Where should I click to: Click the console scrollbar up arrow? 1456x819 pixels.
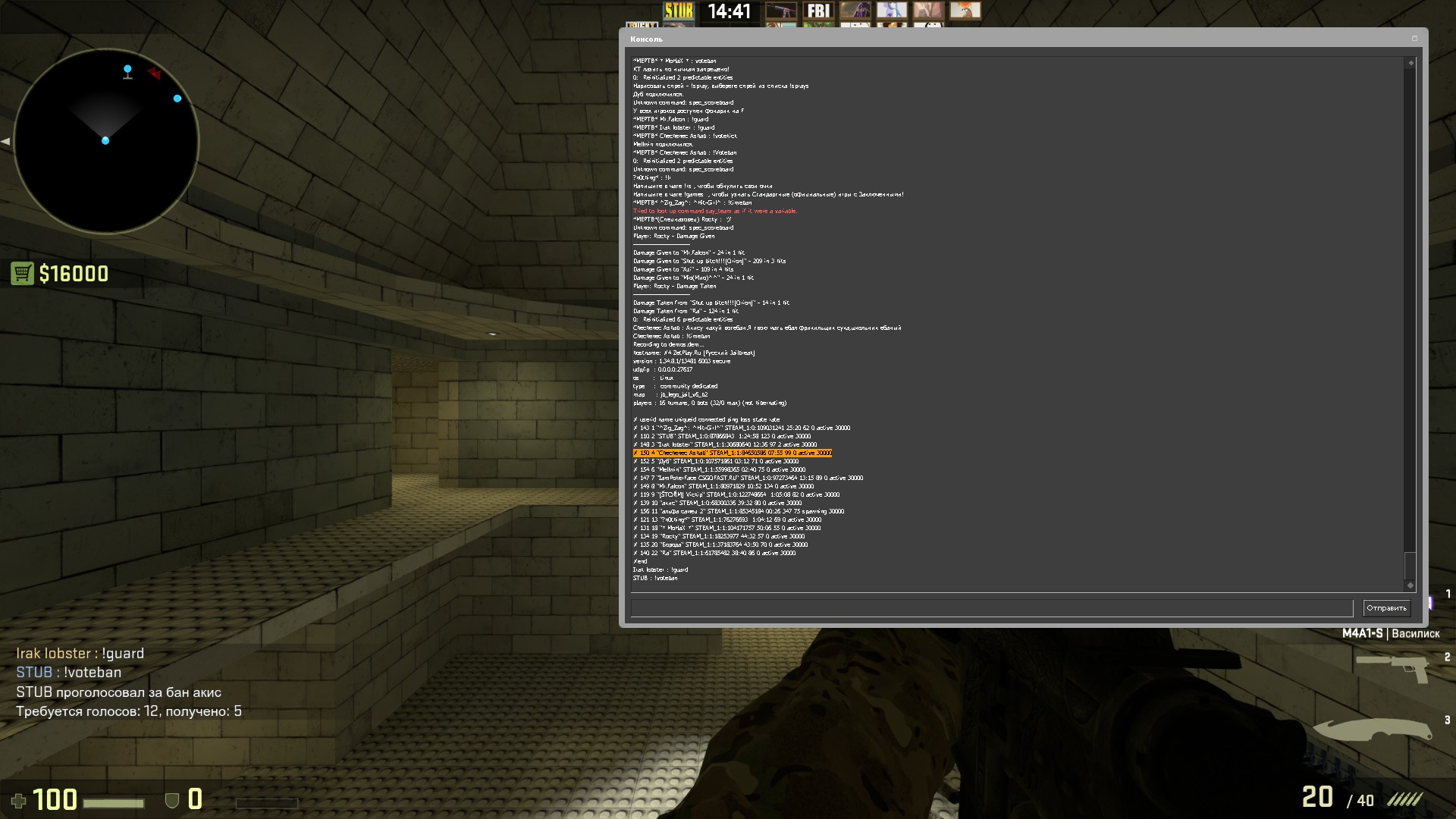(1410, 63)
